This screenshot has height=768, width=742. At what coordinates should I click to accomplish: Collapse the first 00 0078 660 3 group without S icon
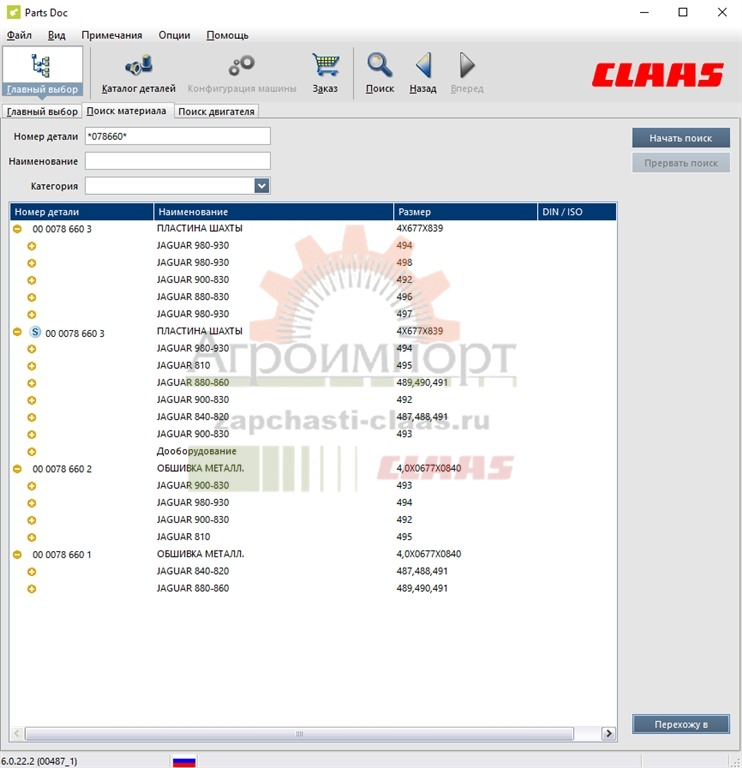pos(17,229)
